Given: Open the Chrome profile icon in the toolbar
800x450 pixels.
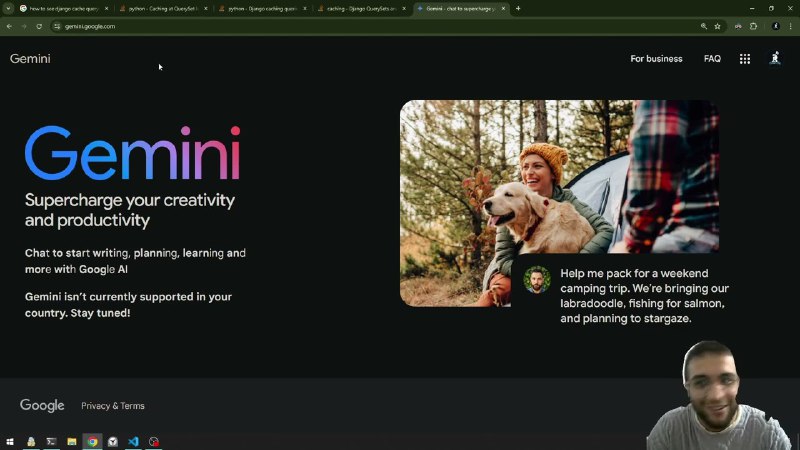Looking at the screenshot, I should click(776, 26).
